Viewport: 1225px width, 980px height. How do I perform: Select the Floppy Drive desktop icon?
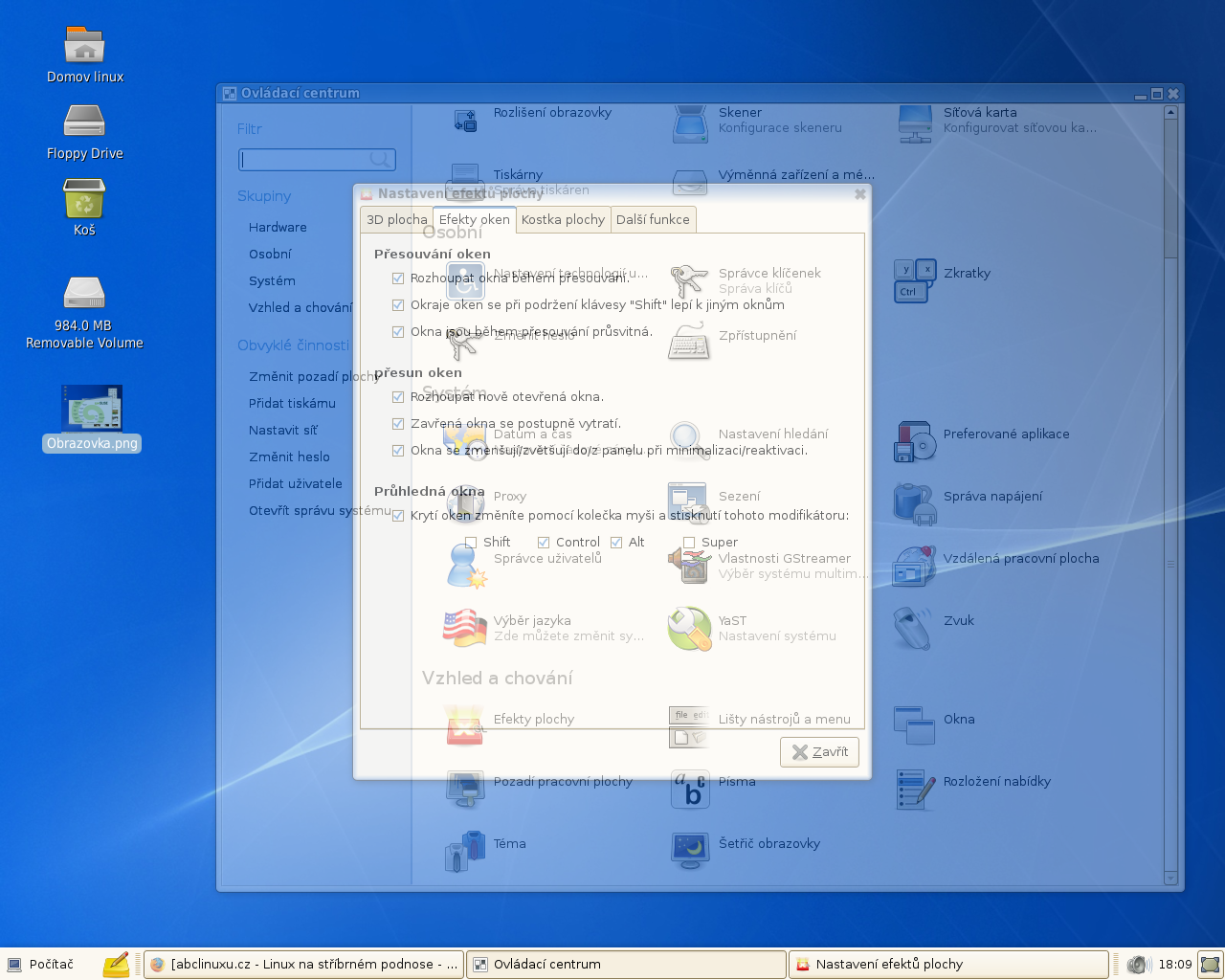(x=84, y=122)
